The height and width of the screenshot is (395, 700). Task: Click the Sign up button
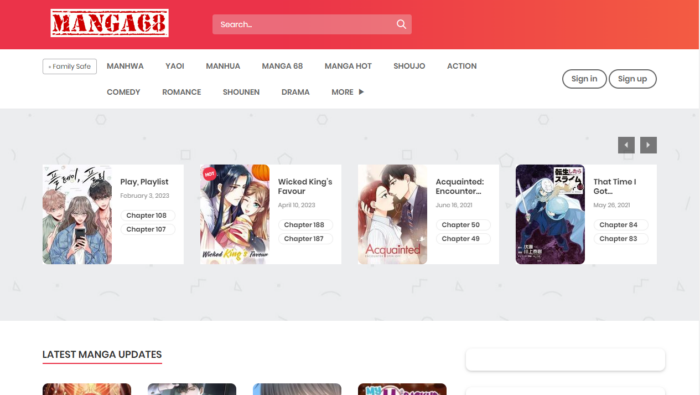point(632,79)
